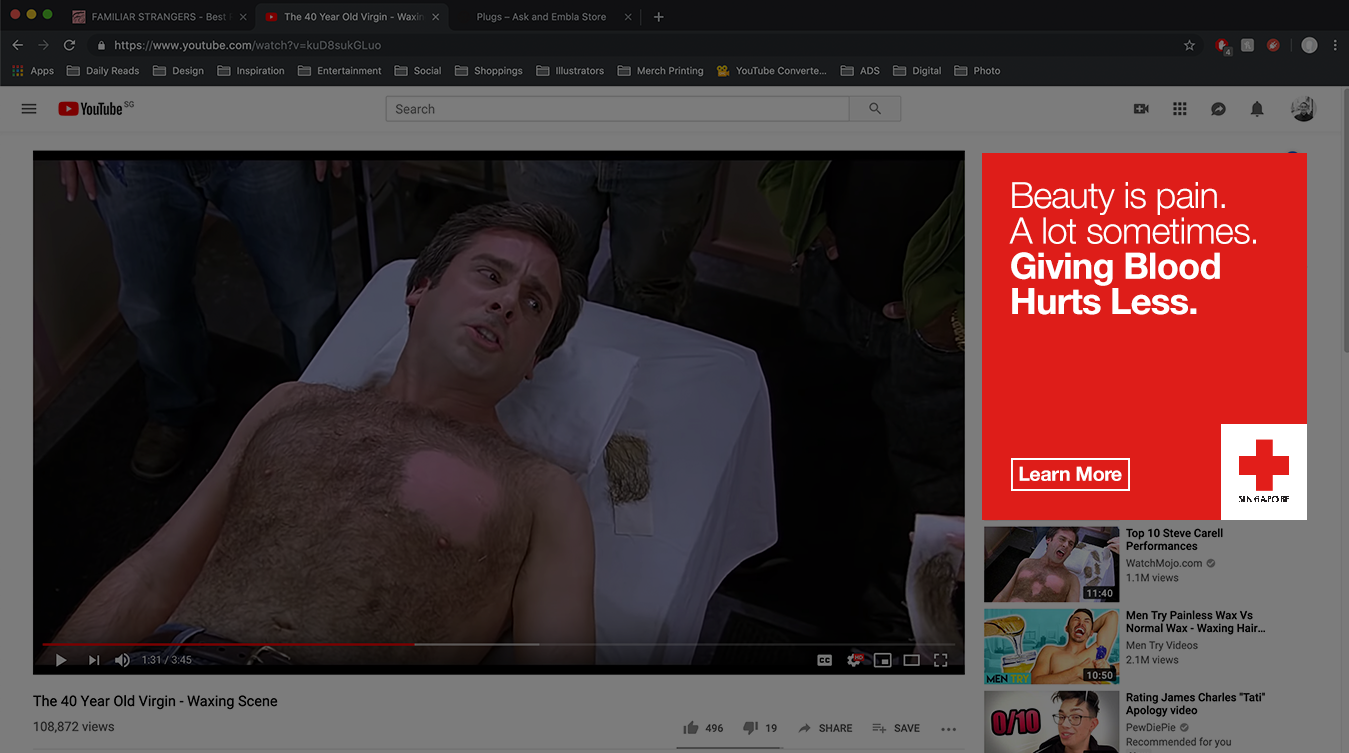Image resolution: width=1349 pixels, height=753 pixels.
Task: Open the Apps bookmarks shortcut
Action: point(33,71)
